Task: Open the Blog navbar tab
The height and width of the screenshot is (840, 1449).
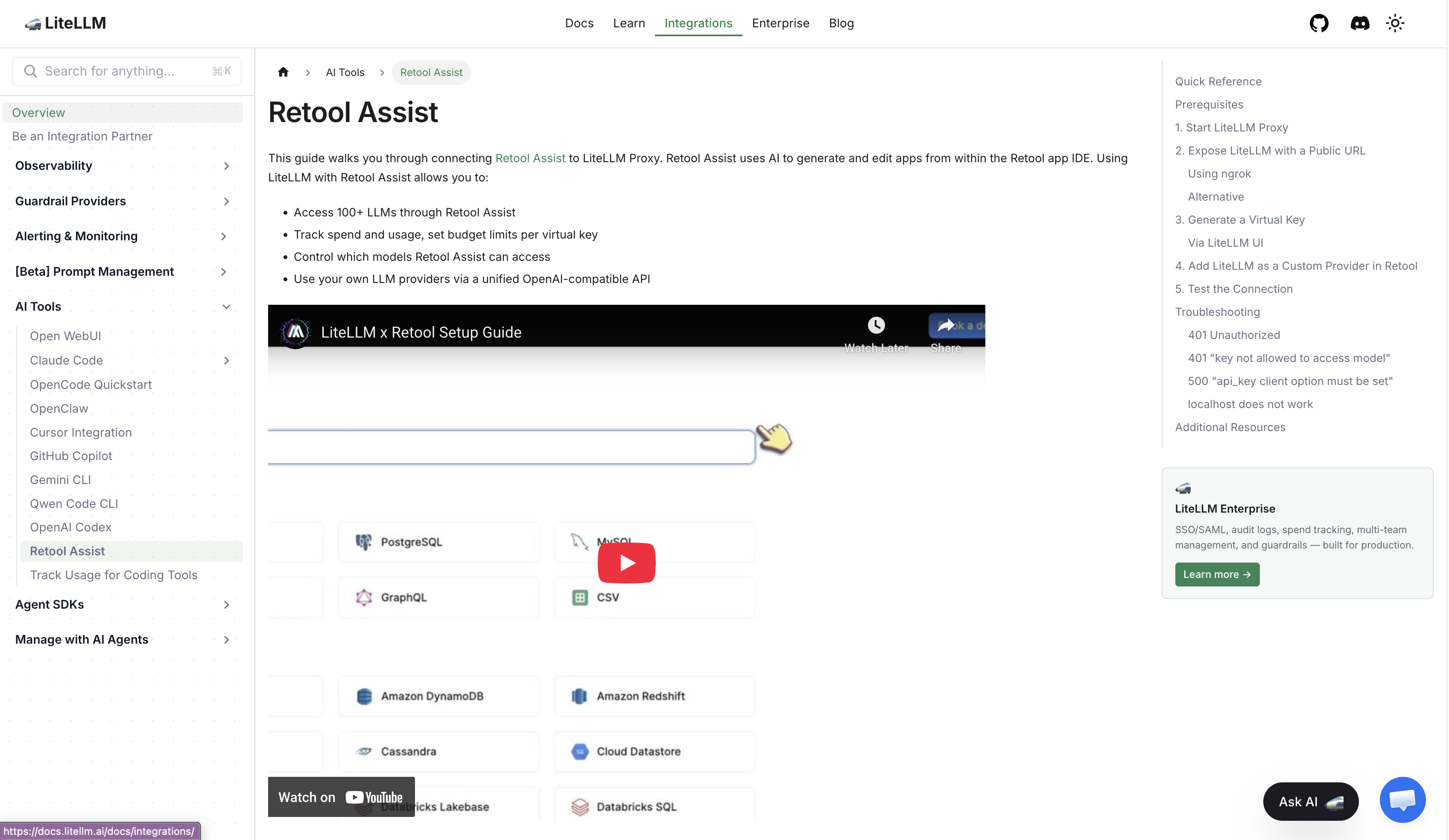Action: point(841,23)
